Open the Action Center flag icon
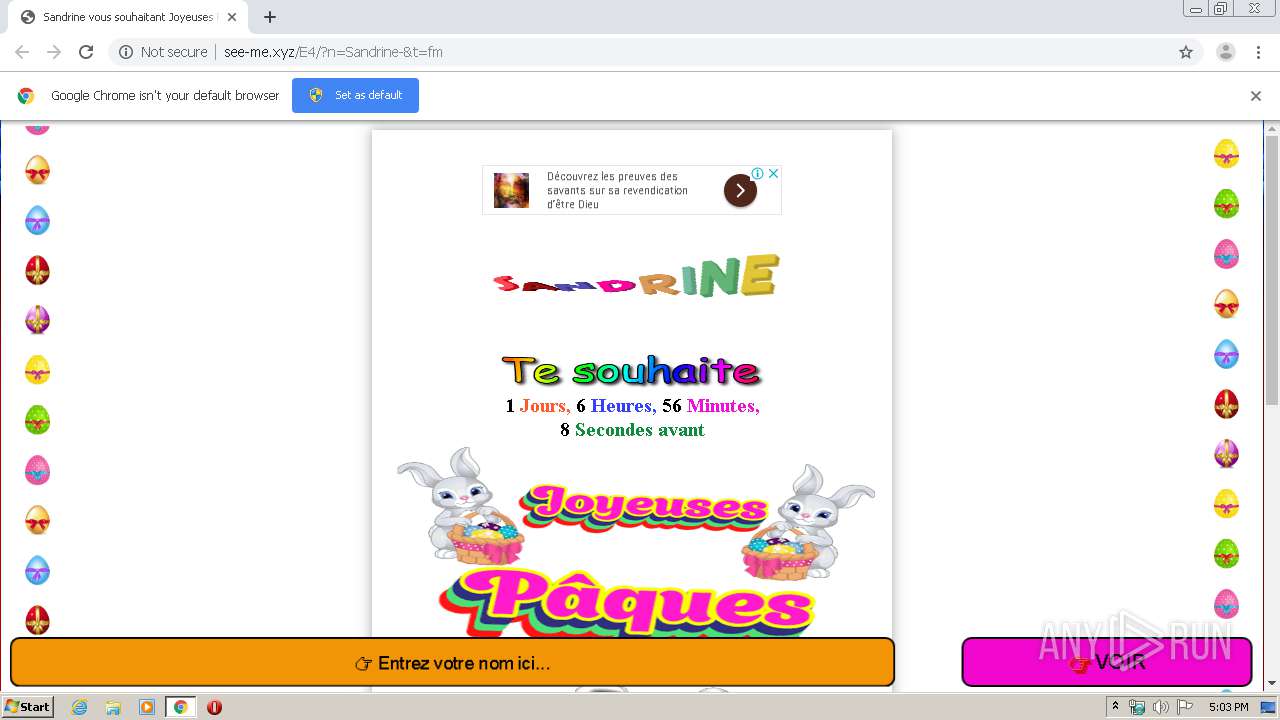The width and height of the screenshot is (1280, 720). [1185, 707]
